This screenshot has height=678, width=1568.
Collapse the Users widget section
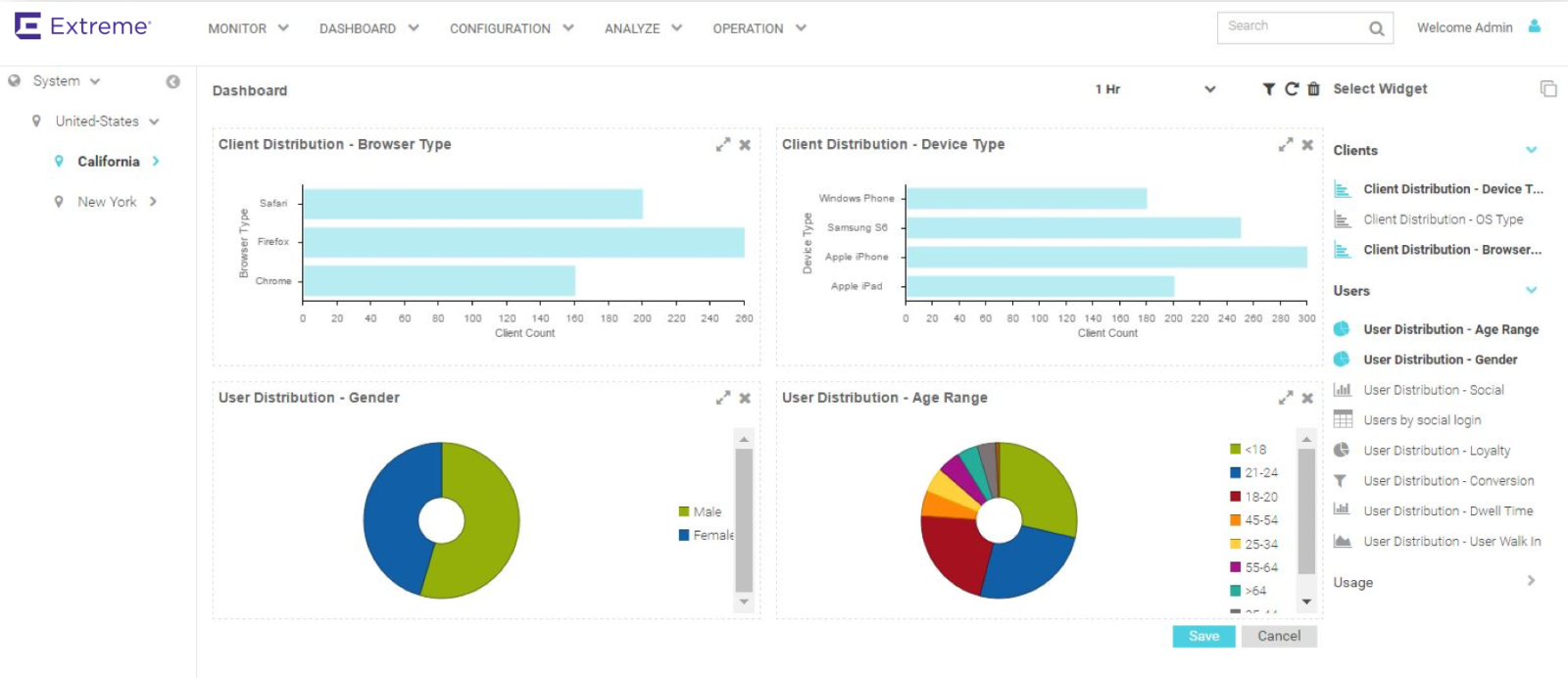[x=1531, y=290]
